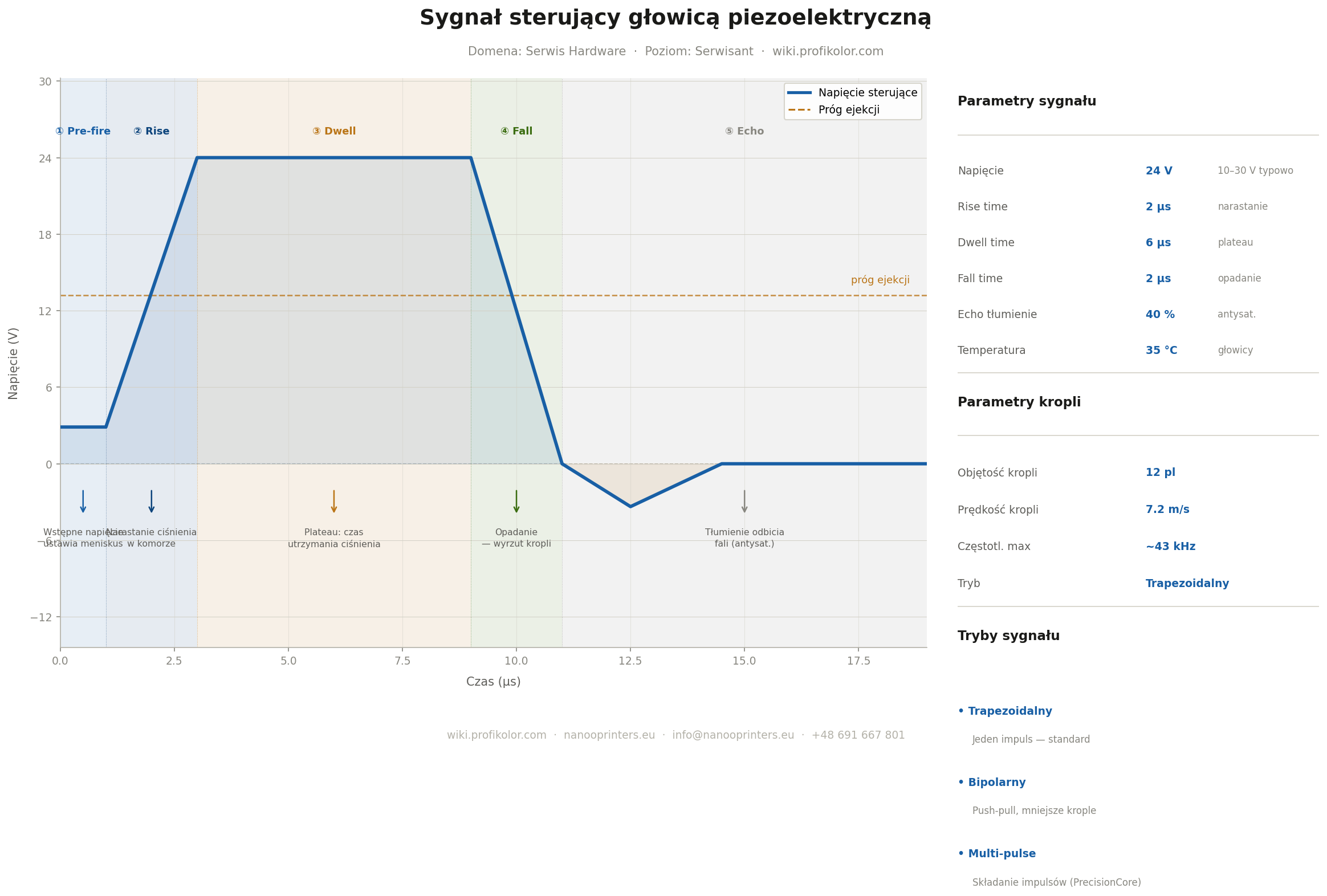Image resolution: width=1327 pixels, height=896 pixels.
Task: Click the Bipolarny mode bullet item
Action: pos(992,783)
